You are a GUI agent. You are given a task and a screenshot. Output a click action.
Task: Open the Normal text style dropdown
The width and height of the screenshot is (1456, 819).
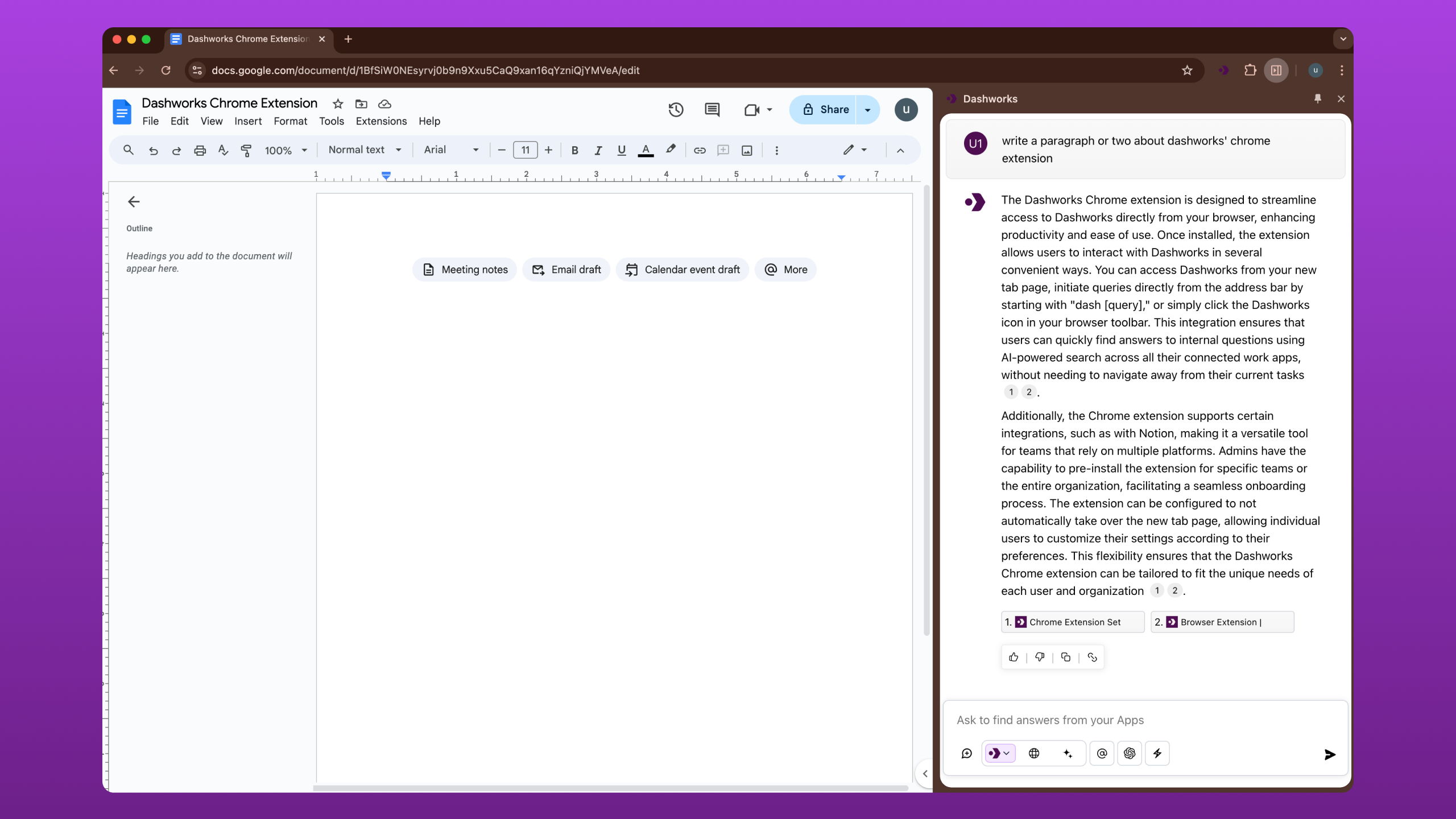[365, 150]
